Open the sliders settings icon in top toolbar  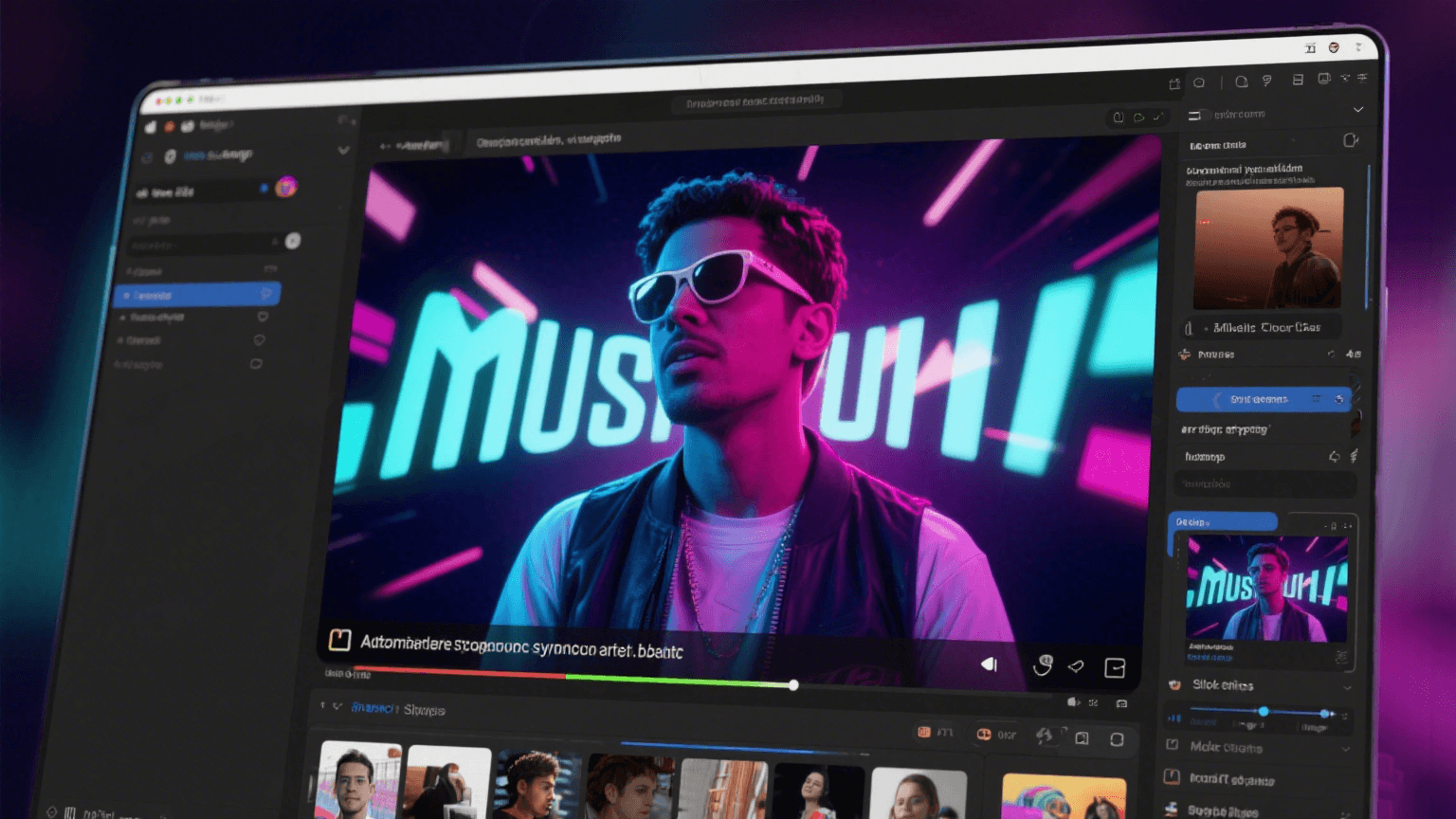(1362, 78)
